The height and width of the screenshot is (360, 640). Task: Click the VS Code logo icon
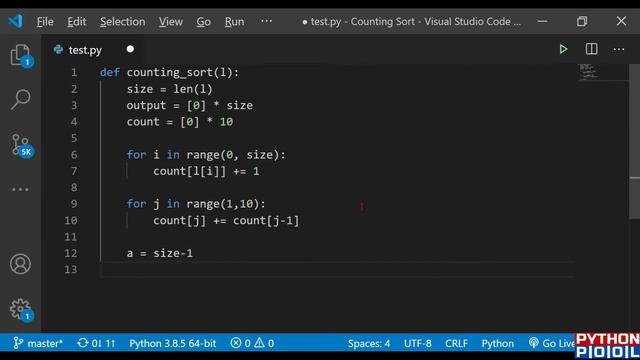[16, 21]
